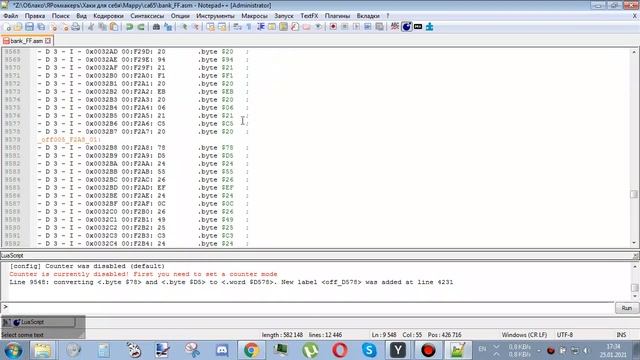This screenshot has height=360, width=640.
Task: Paste clipboard using toolbar icon
Action: click(x=114, y=27)
